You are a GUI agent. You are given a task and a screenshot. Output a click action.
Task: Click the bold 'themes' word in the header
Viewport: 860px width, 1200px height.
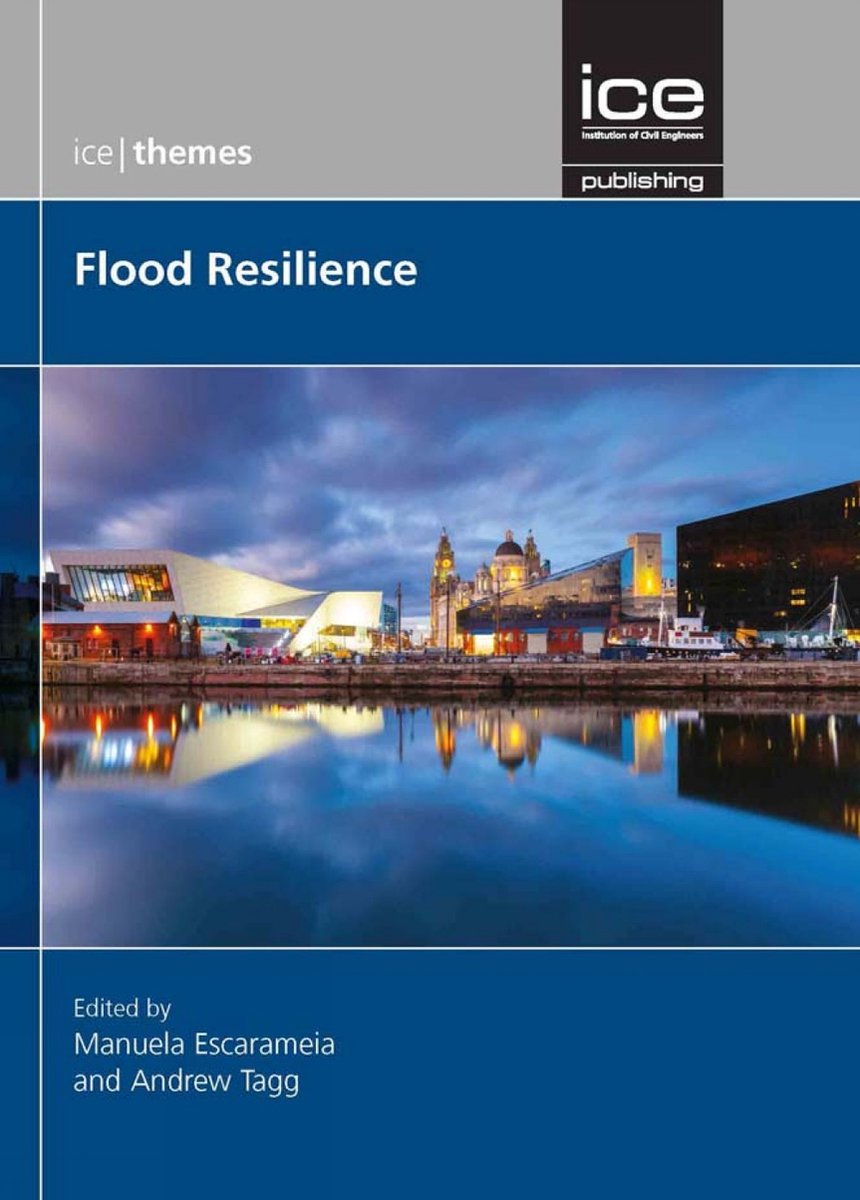pyautogui.click(x=191, y=154)
